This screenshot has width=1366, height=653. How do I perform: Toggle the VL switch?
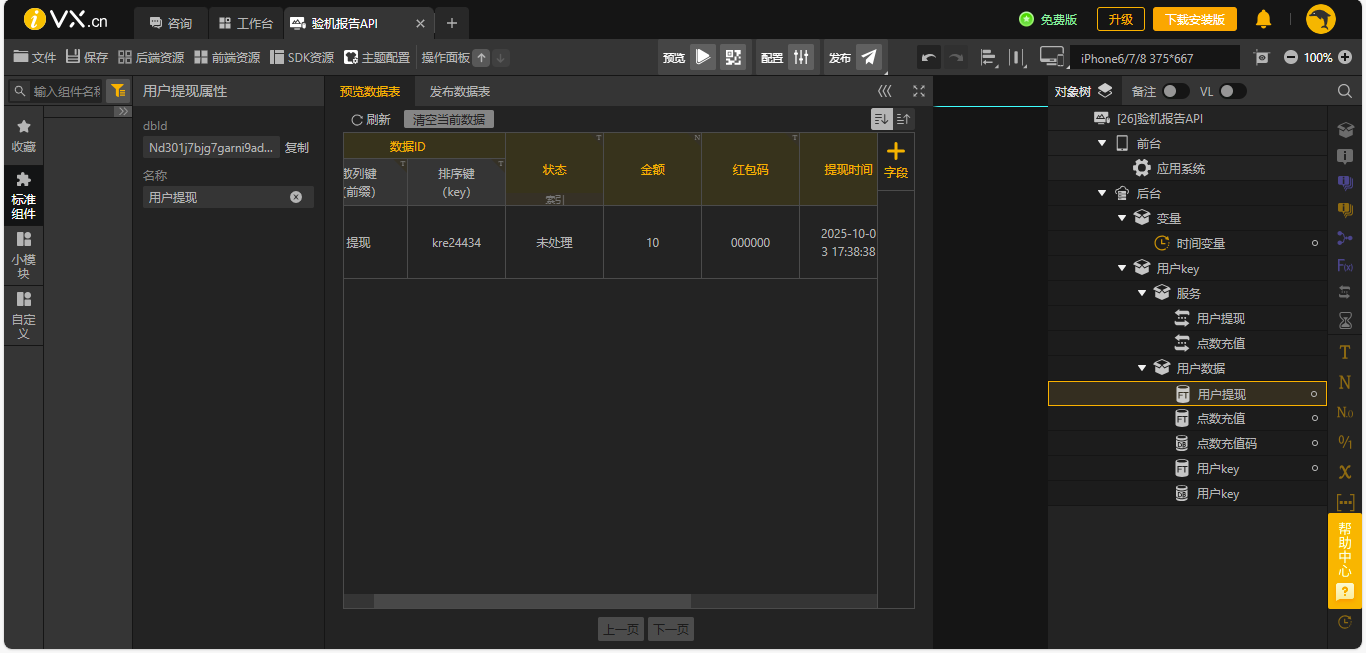click(1233, 91)
